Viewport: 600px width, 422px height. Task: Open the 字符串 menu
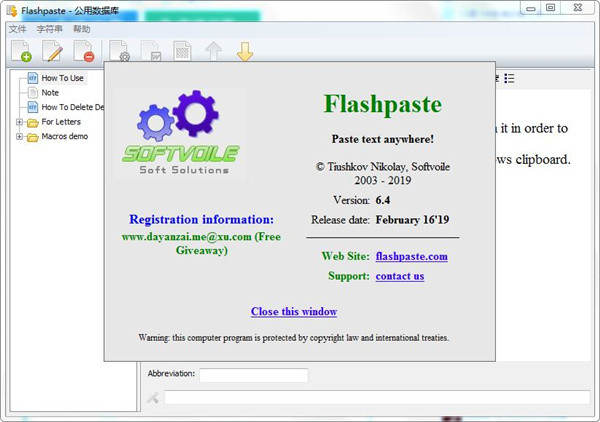point(49,29)
